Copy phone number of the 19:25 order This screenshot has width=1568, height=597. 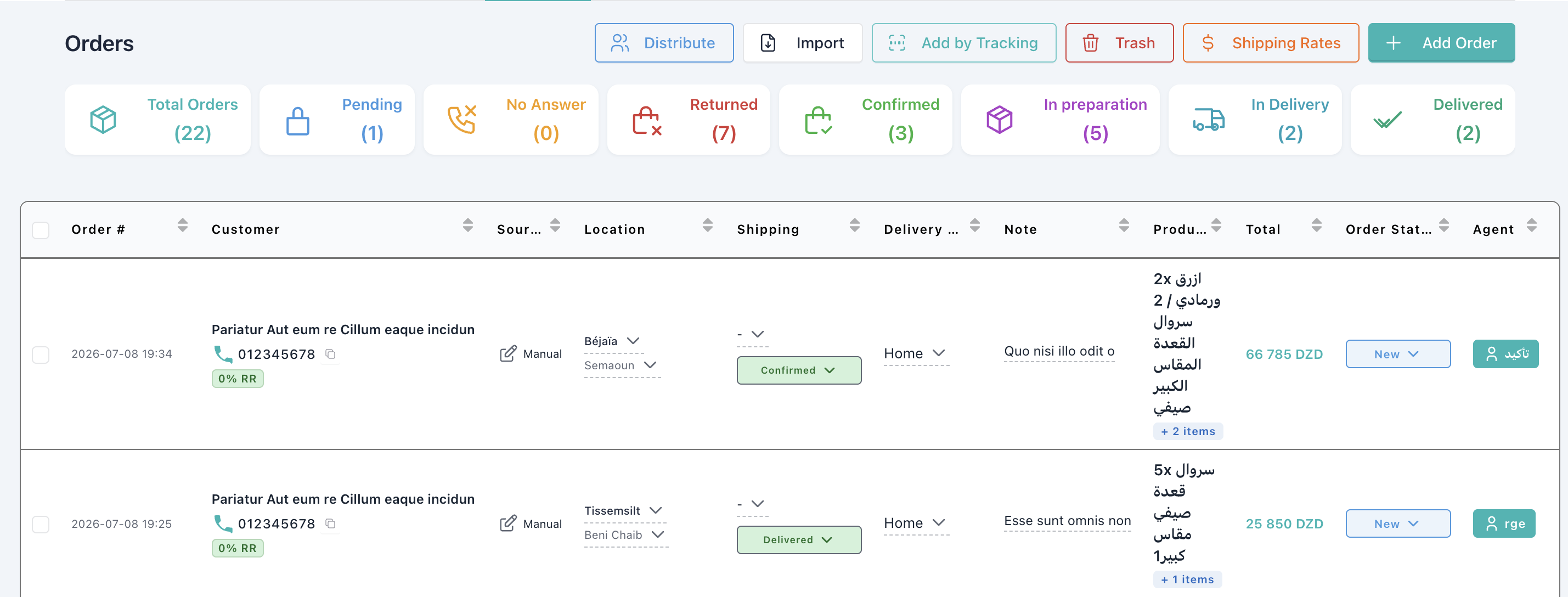click(330, 523)
